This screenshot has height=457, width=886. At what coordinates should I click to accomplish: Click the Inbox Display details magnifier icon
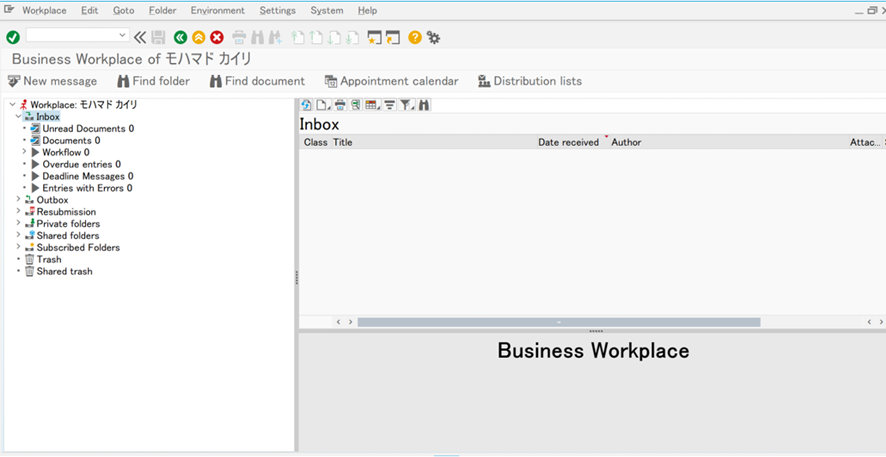point(356,105)
